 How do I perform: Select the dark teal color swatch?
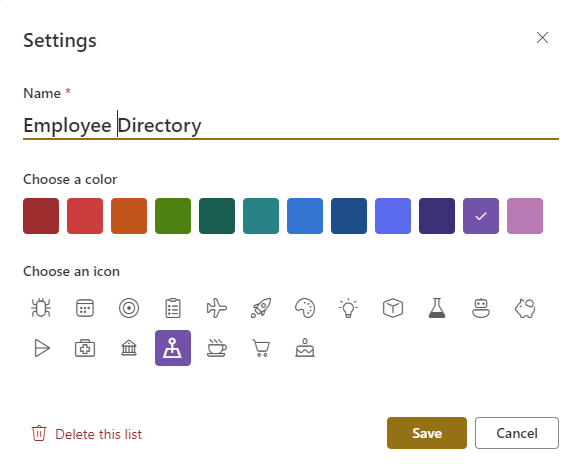[217, 216]
